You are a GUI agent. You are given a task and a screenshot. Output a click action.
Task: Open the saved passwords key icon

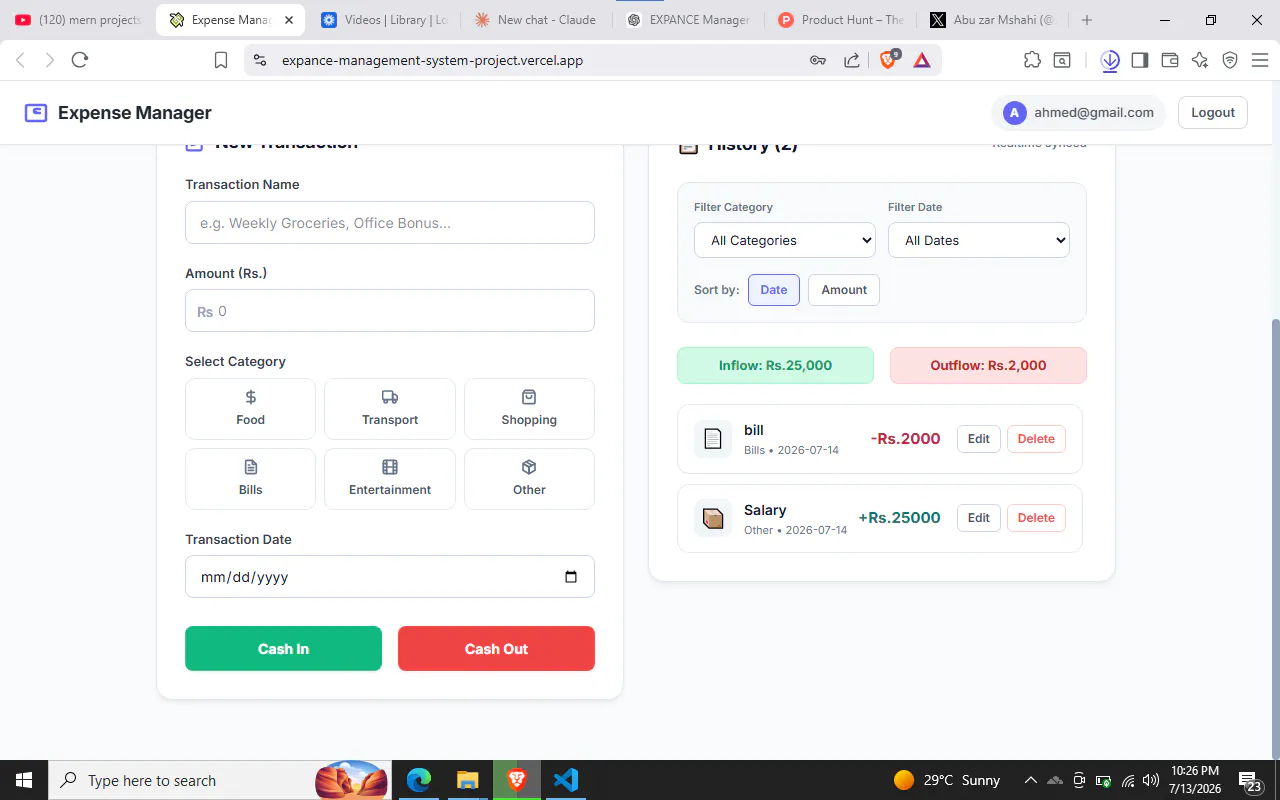(818, 60)
